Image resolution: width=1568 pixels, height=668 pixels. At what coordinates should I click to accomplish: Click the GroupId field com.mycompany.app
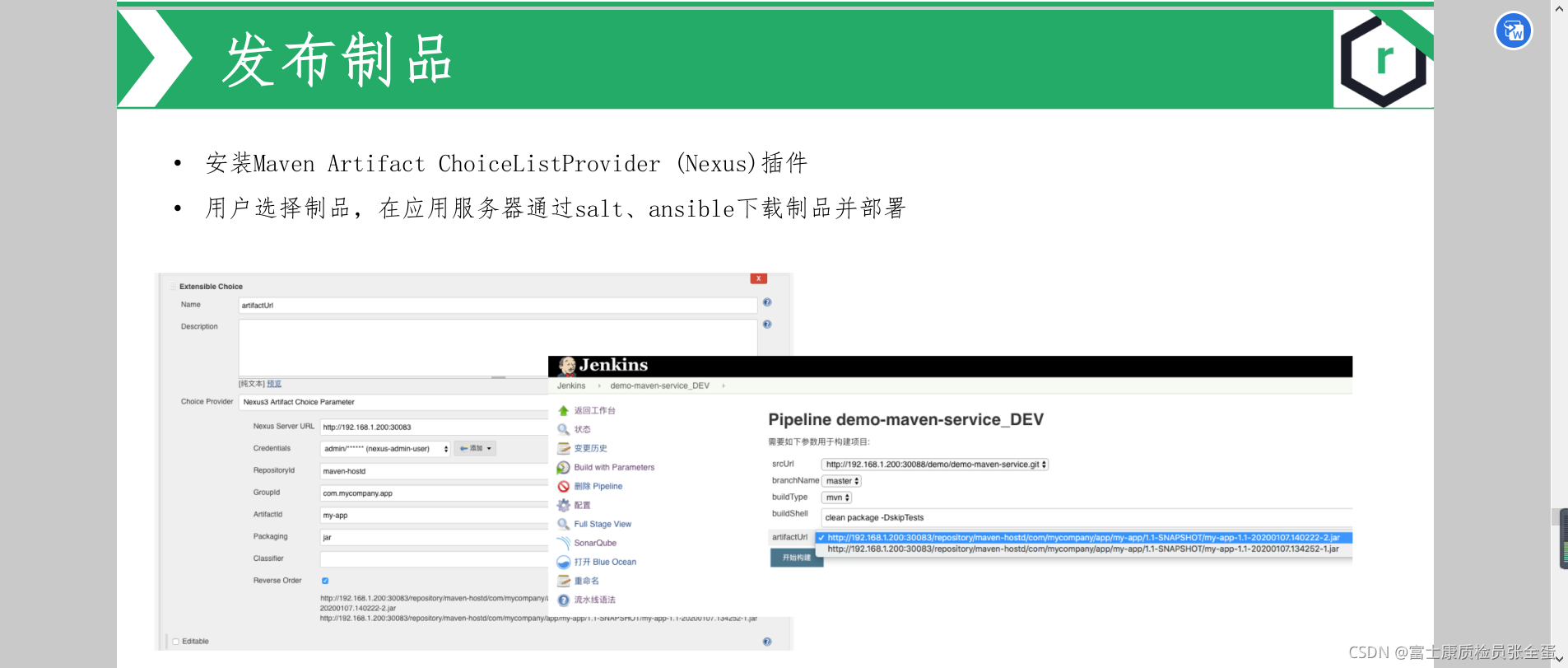click(x=434, y=493)
